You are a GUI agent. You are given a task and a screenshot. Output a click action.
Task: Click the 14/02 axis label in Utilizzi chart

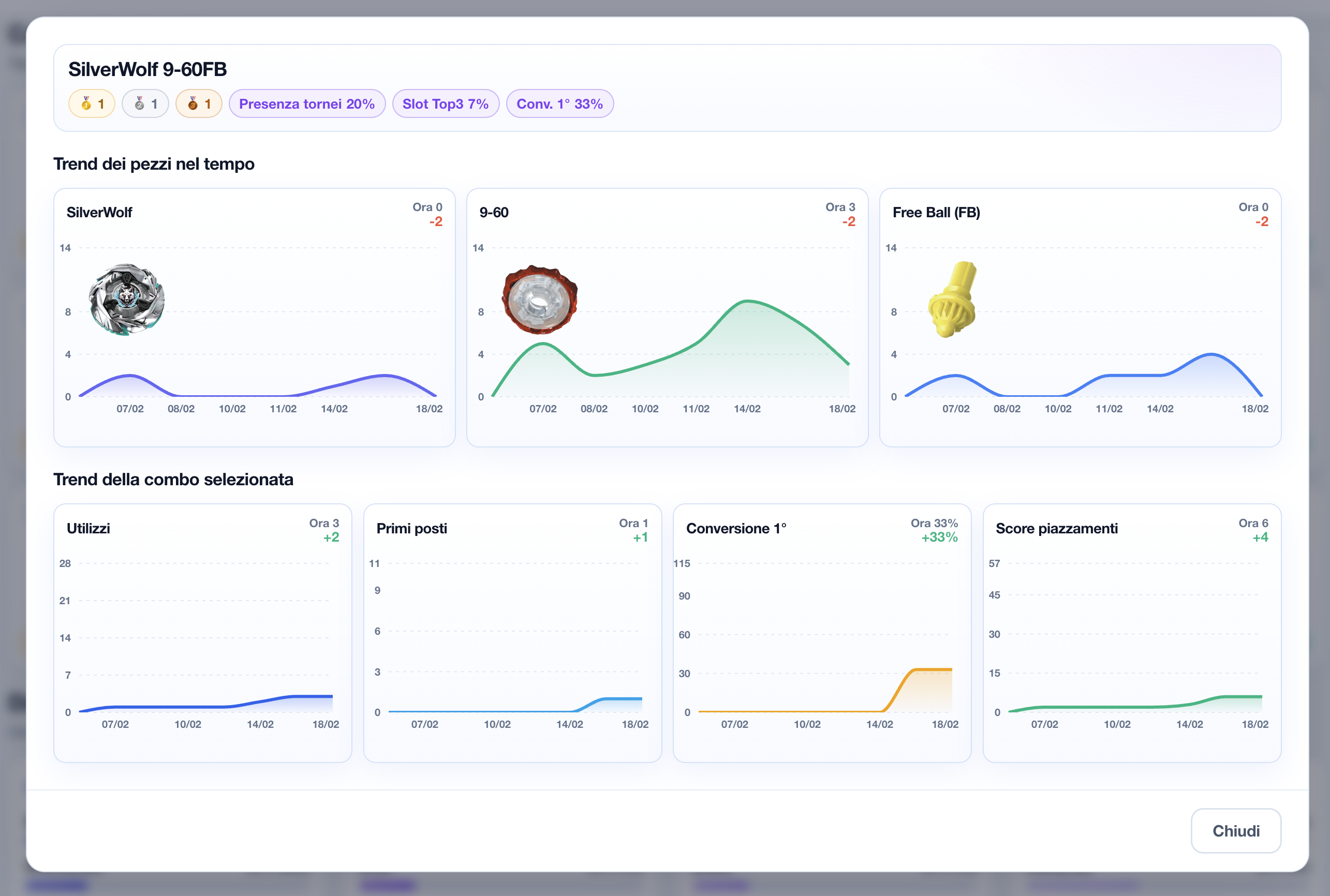(260, 724)
